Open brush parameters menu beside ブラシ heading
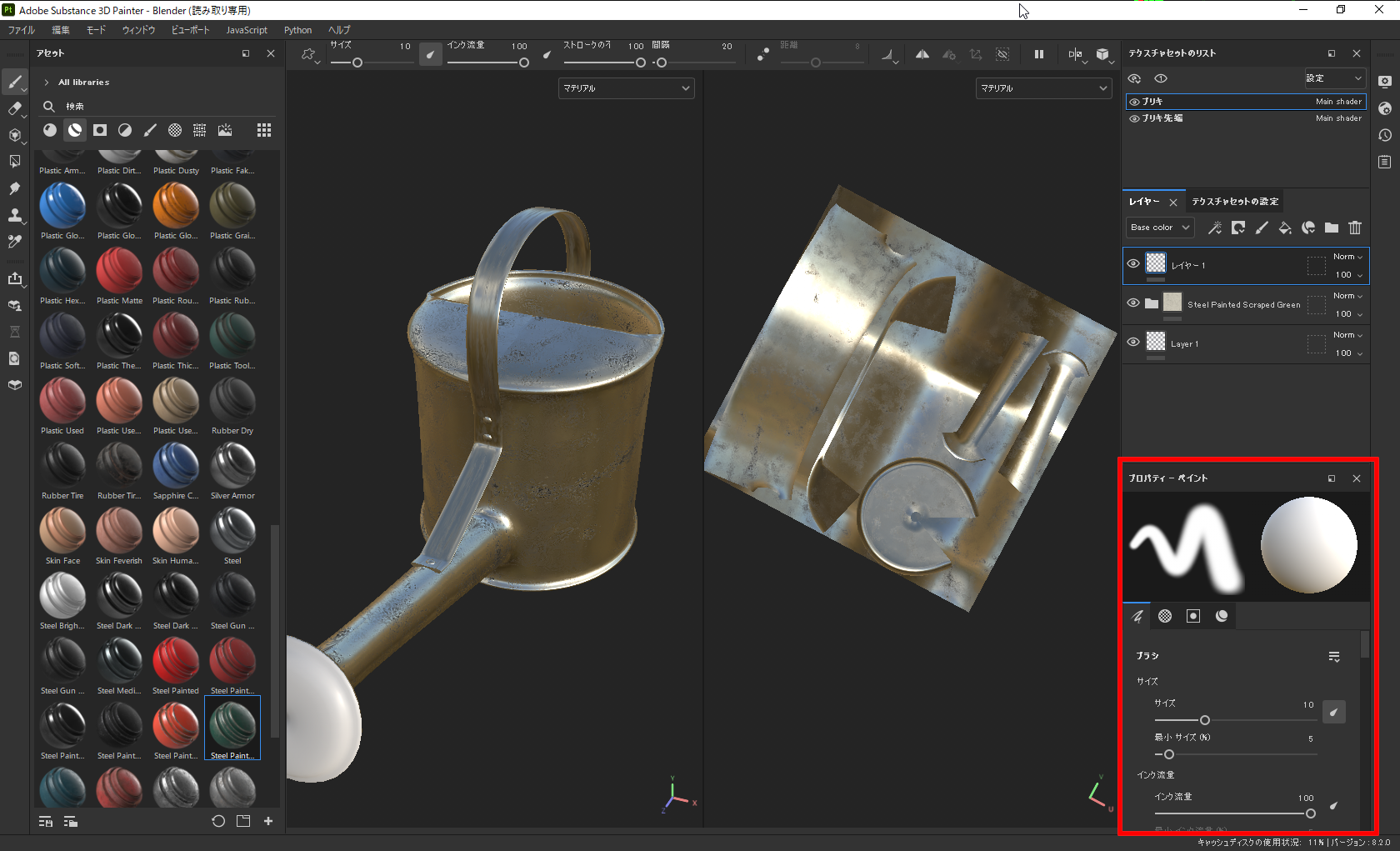 point(1334,657)
